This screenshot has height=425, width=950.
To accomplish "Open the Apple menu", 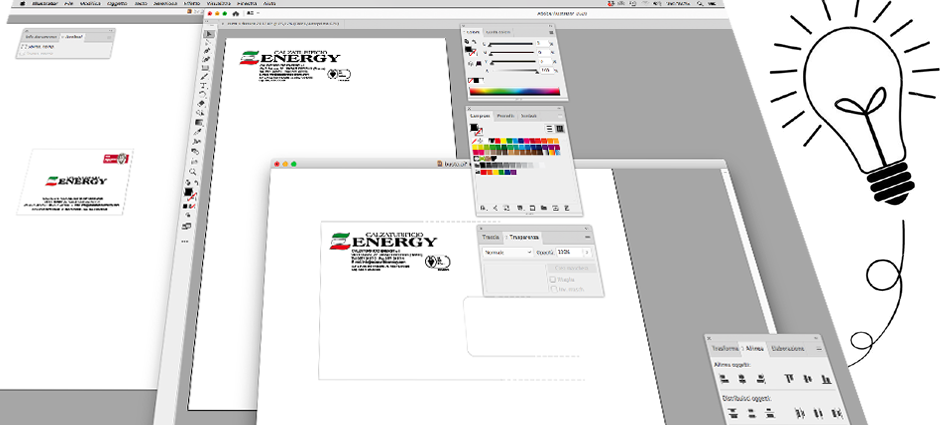I will coord(22,3).
